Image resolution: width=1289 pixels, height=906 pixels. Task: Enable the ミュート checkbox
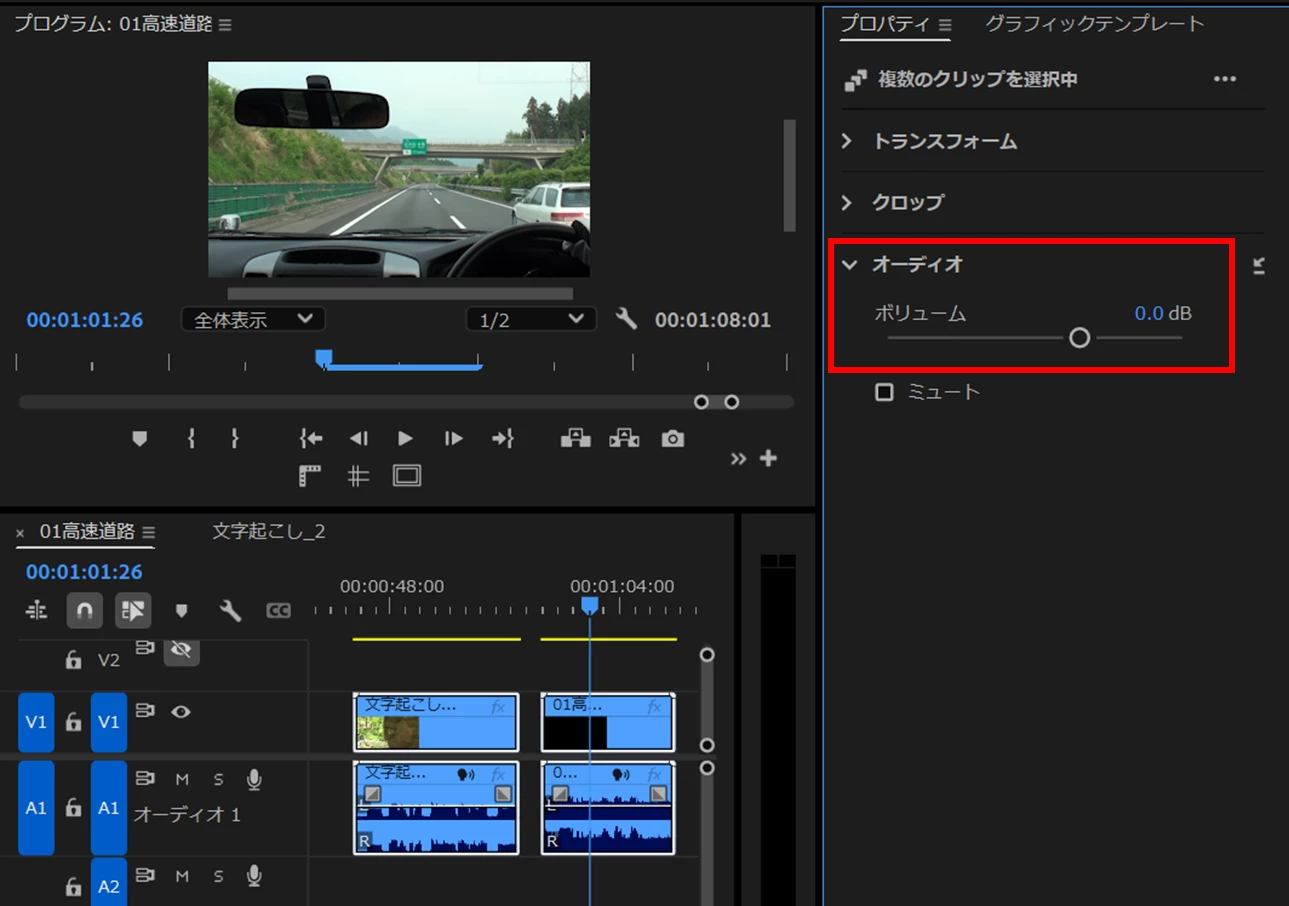coord(884,392)
